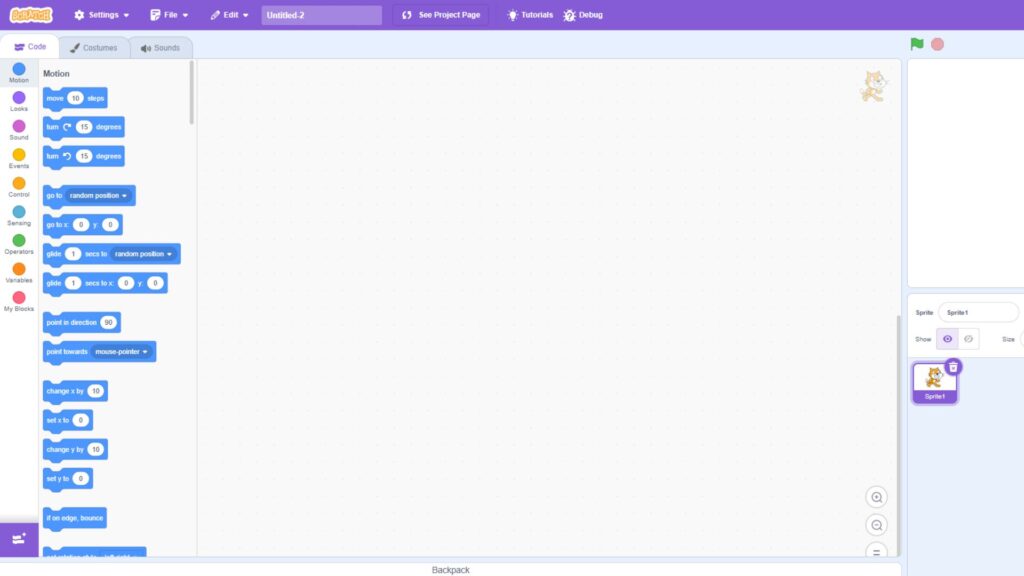Click the degrees value in turn clockwise block
Viewport: 1024px width, 576px height.
(x=84, y=127)
